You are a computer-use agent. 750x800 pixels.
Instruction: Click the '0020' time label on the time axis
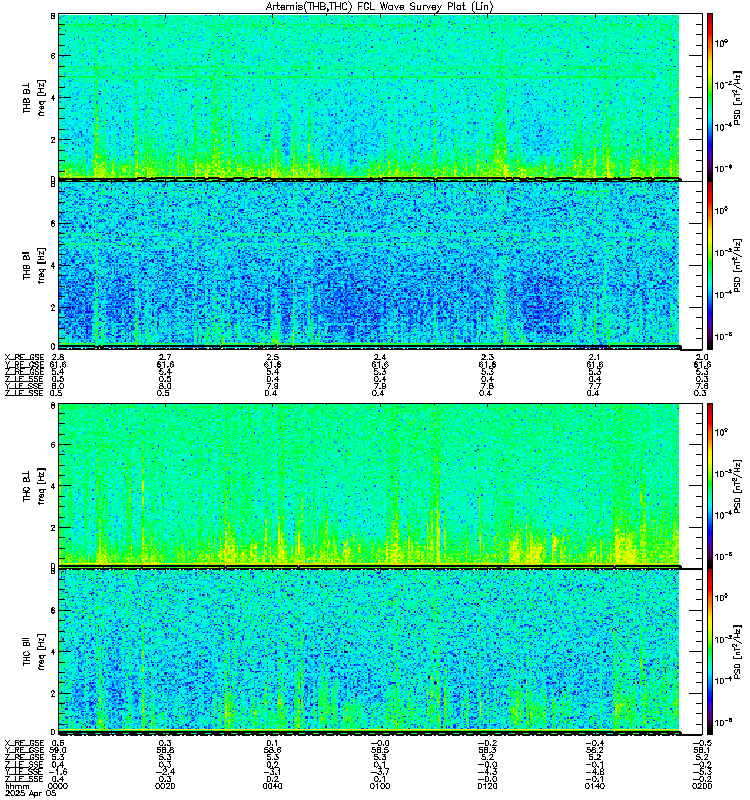tap(165, 786)
